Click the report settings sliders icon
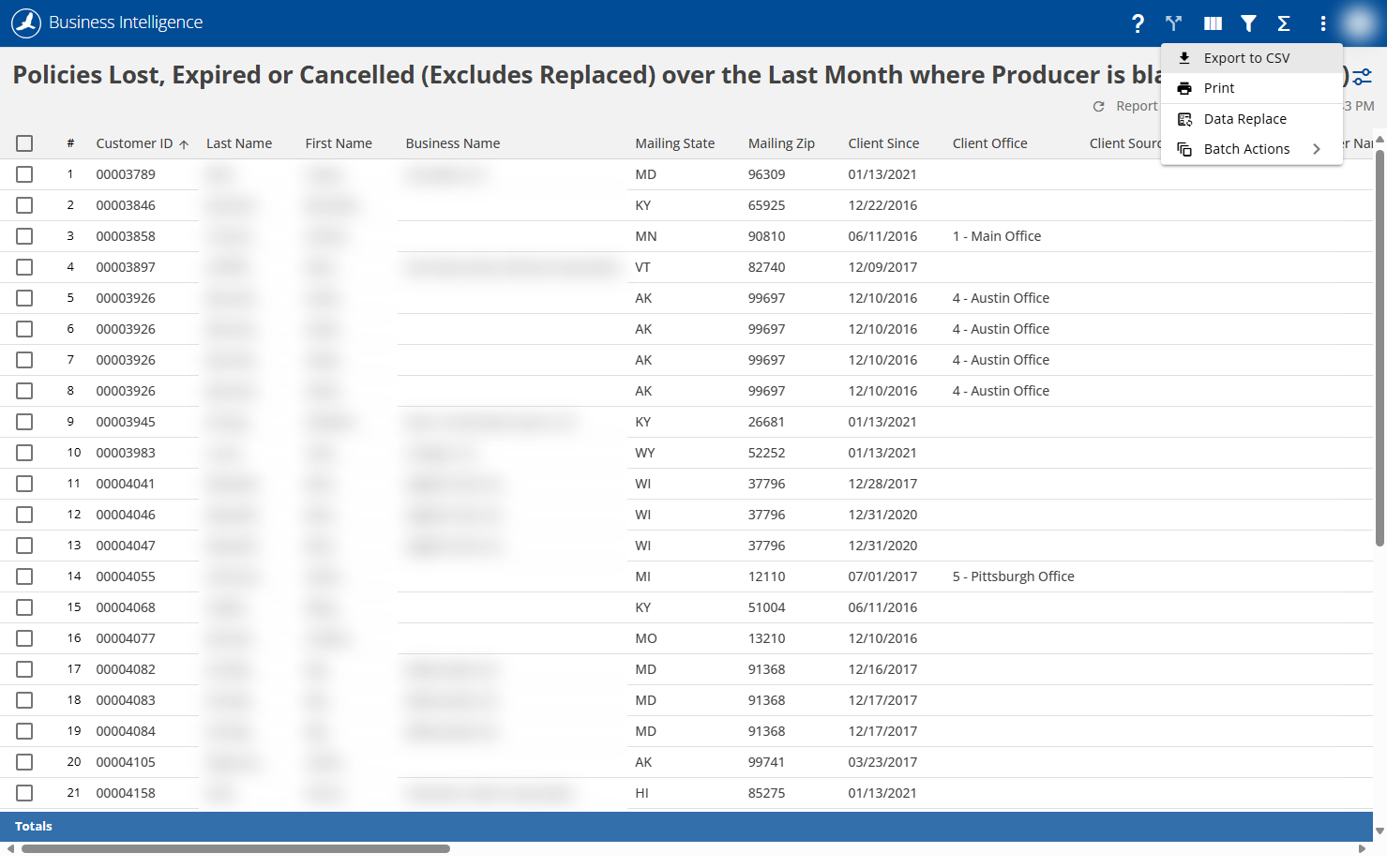 pos(1363,77)
